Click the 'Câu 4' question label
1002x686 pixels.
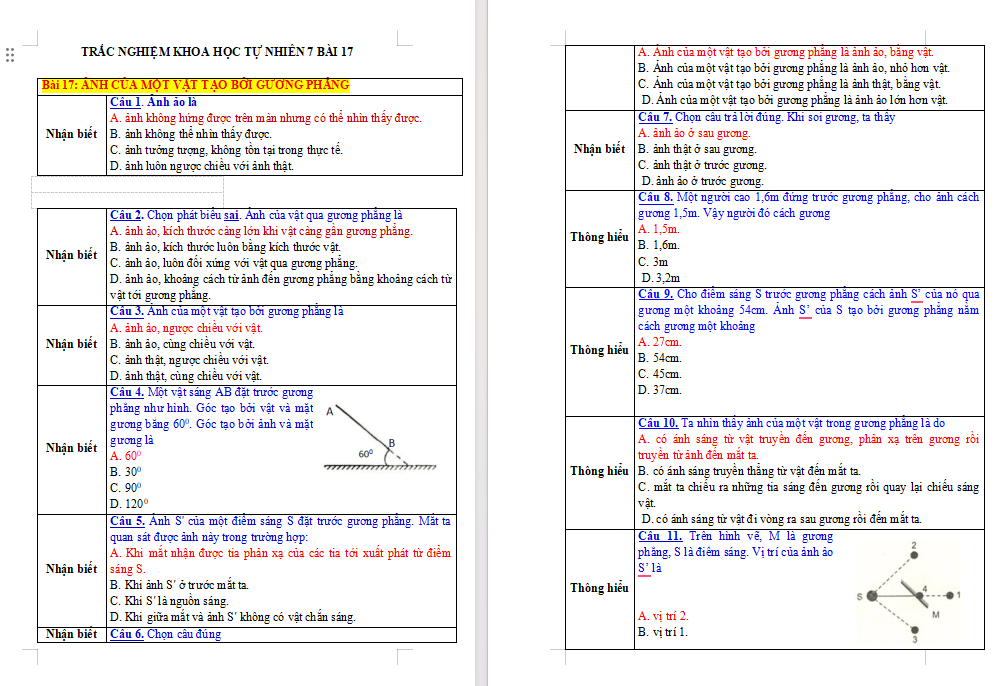[x=127, y=392]
